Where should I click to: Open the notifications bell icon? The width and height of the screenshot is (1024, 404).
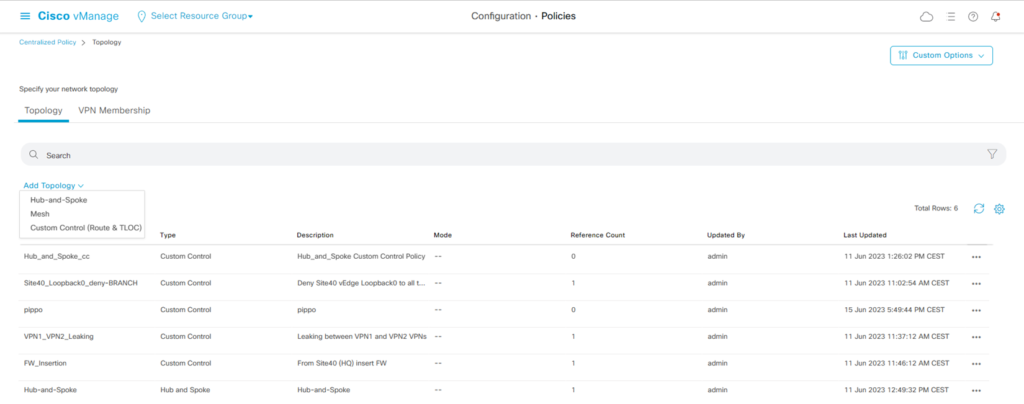click(x=995, y=17)
